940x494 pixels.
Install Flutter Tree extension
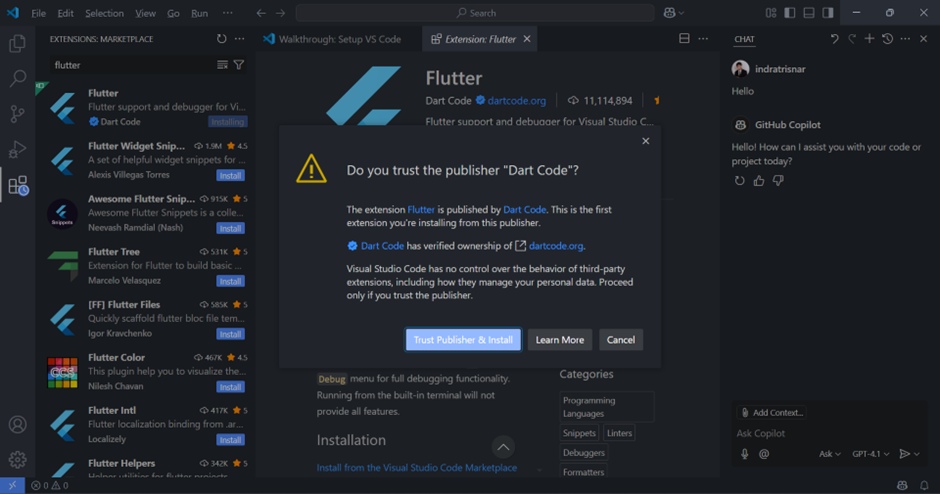230,281
